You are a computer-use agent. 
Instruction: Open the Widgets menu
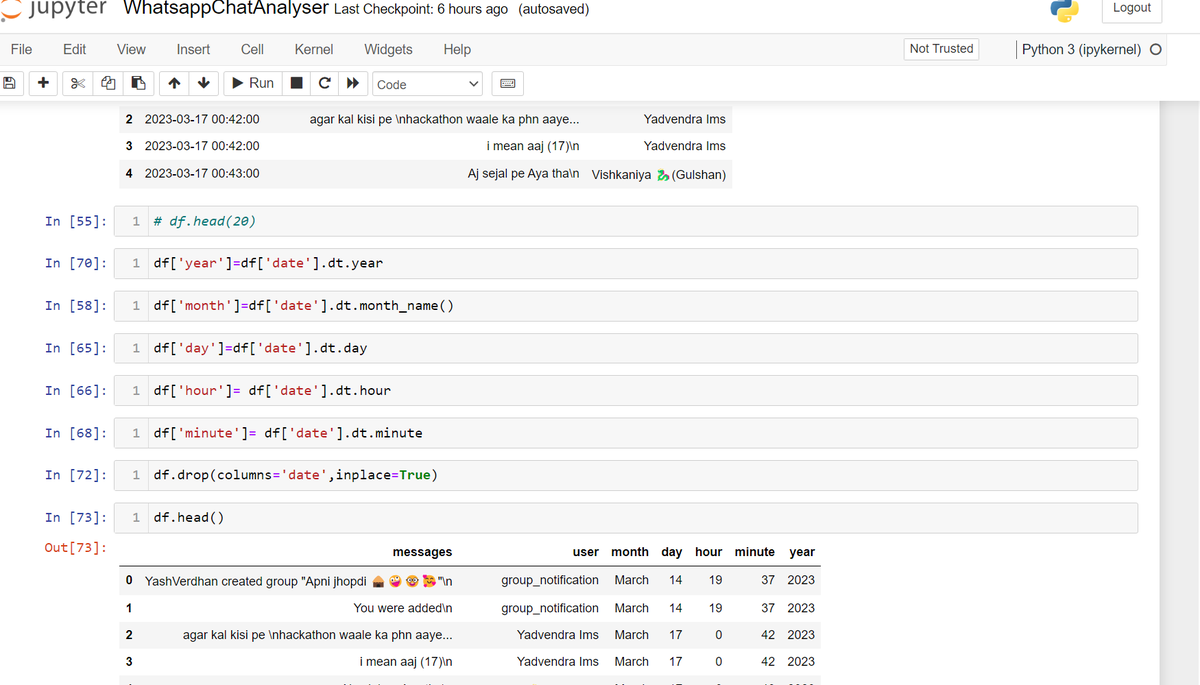pyautogui.click(x=388, y=49)
